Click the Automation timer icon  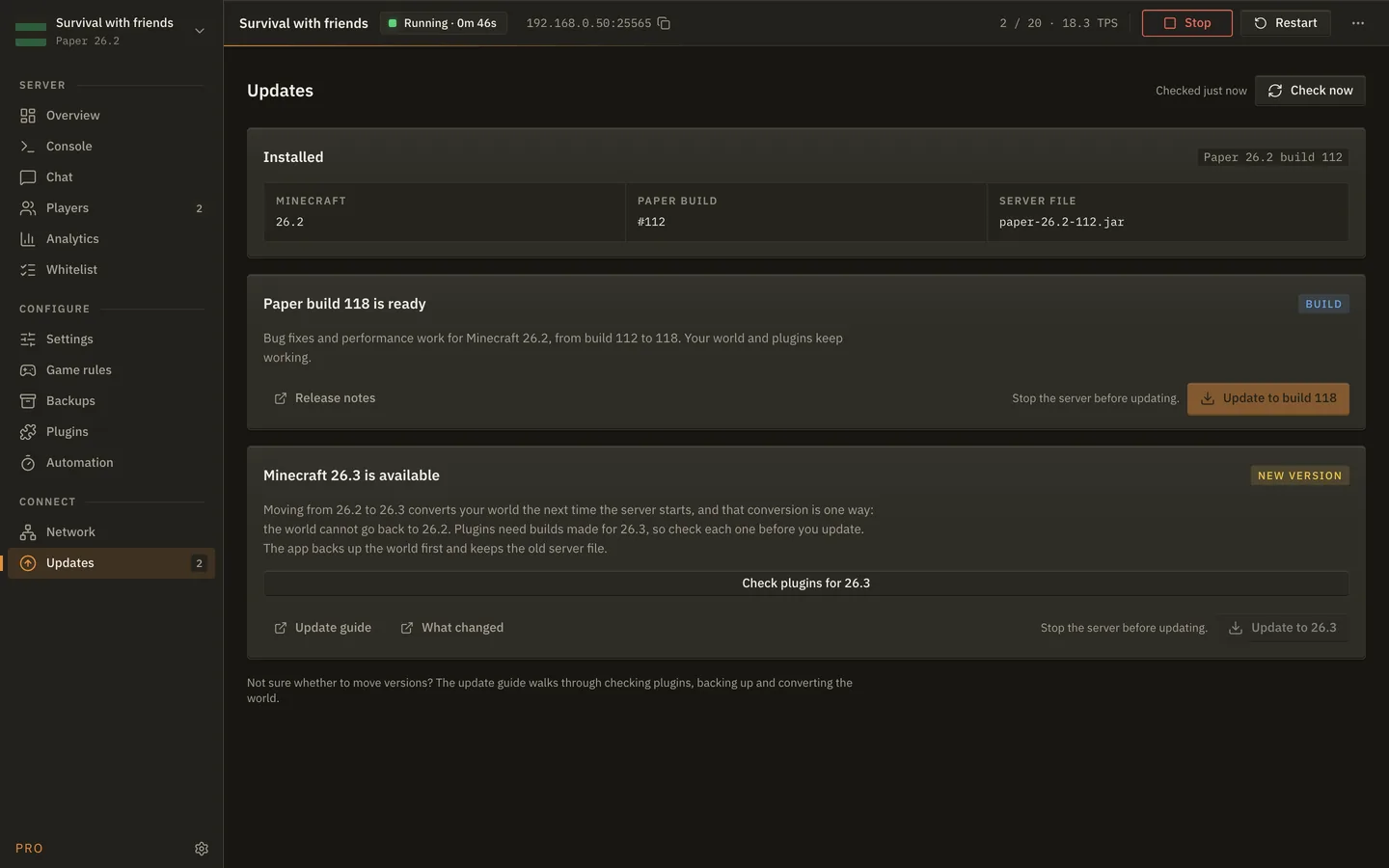click(28, 463)
